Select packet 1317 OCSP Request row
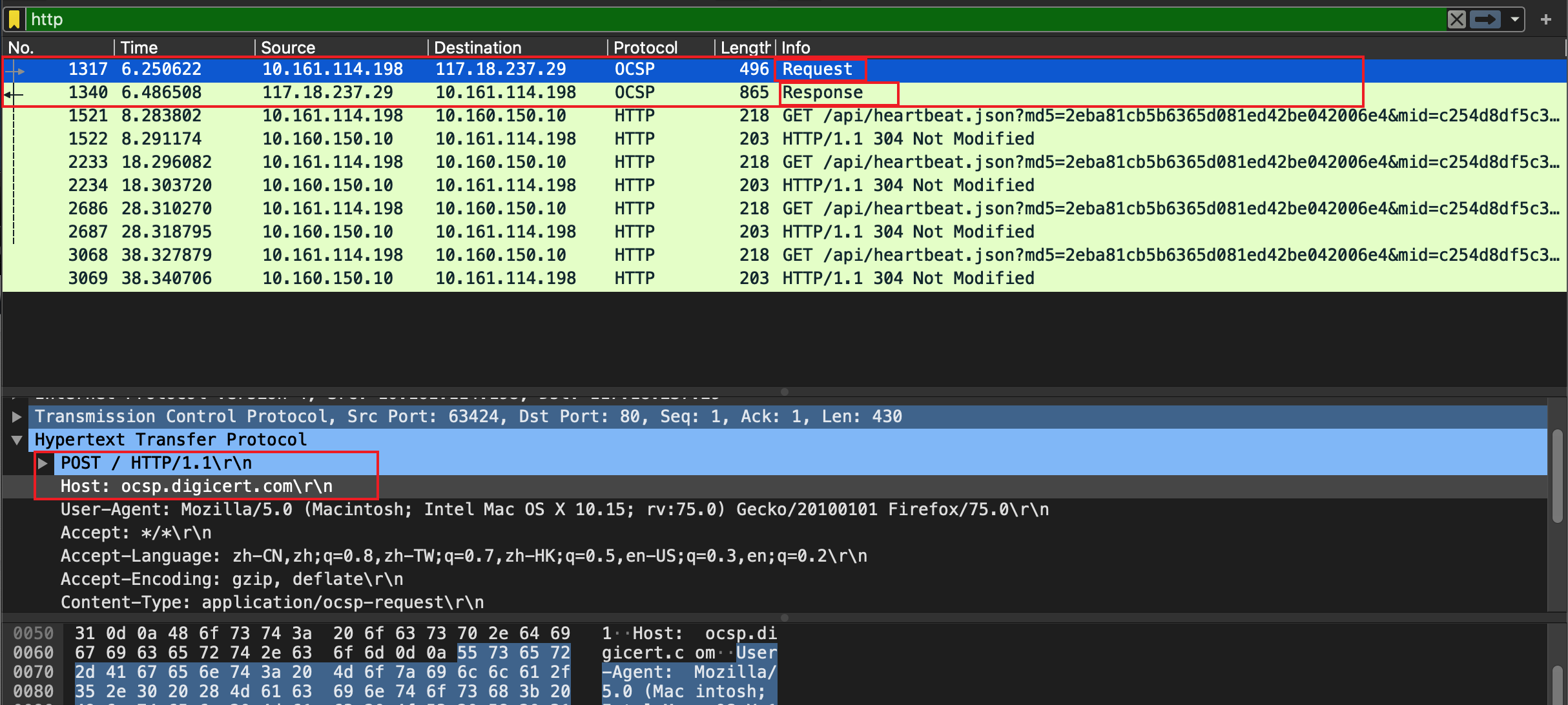 coord(784,69)
